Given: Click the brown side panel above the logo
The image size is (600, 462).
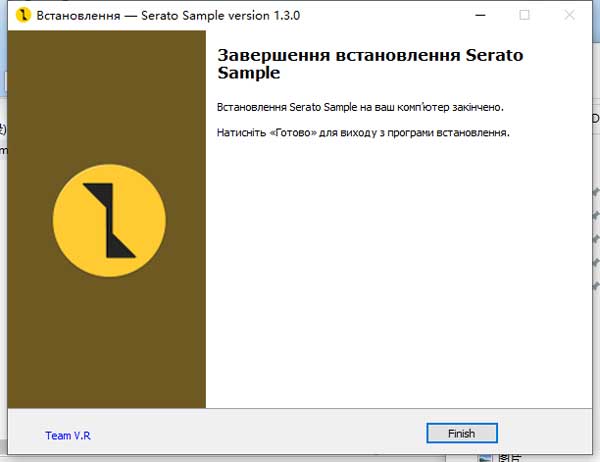Looking at the screenshot, I should click(x=107, y=96).
